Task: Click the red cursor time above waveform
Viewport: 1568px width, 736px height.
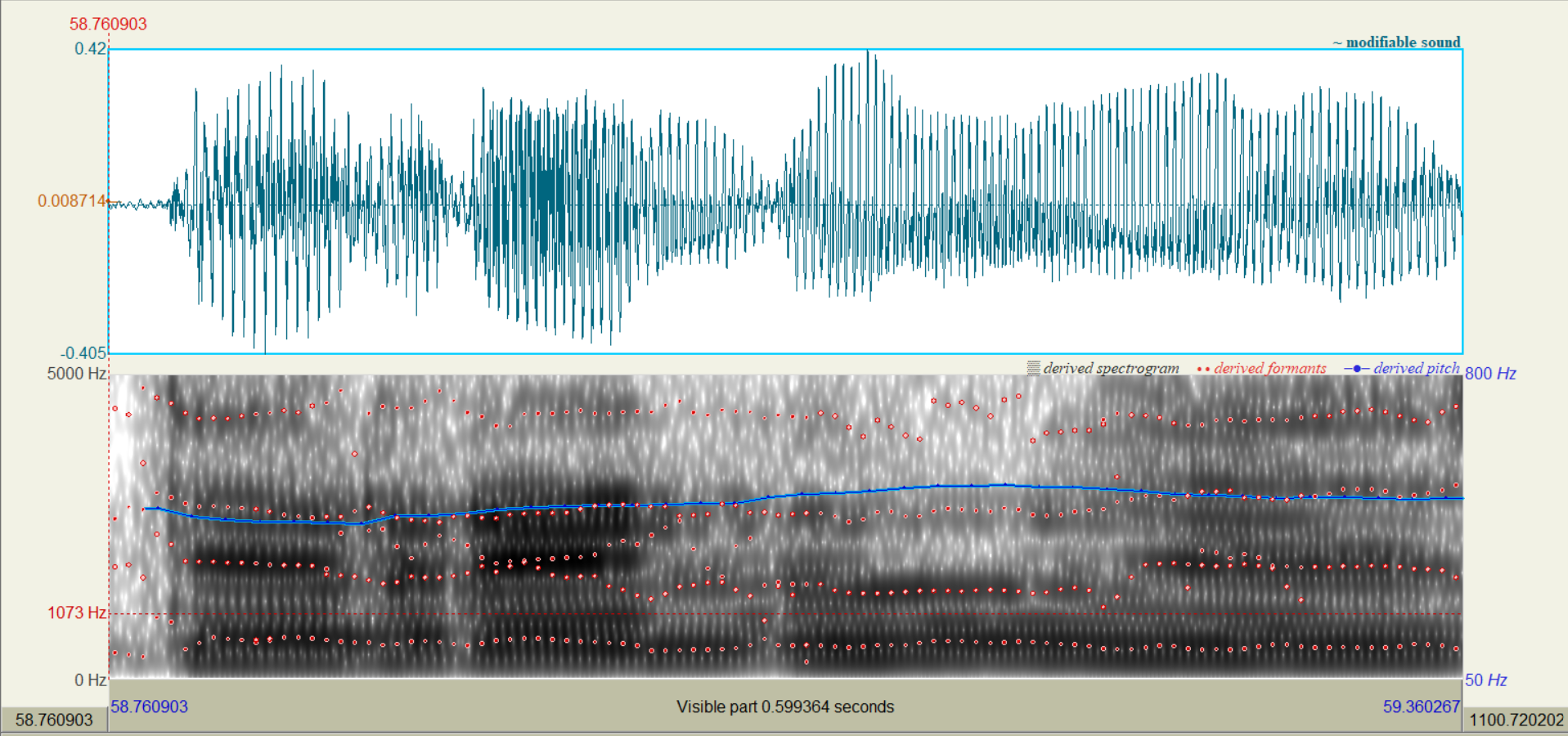Action: coord(108,24)
